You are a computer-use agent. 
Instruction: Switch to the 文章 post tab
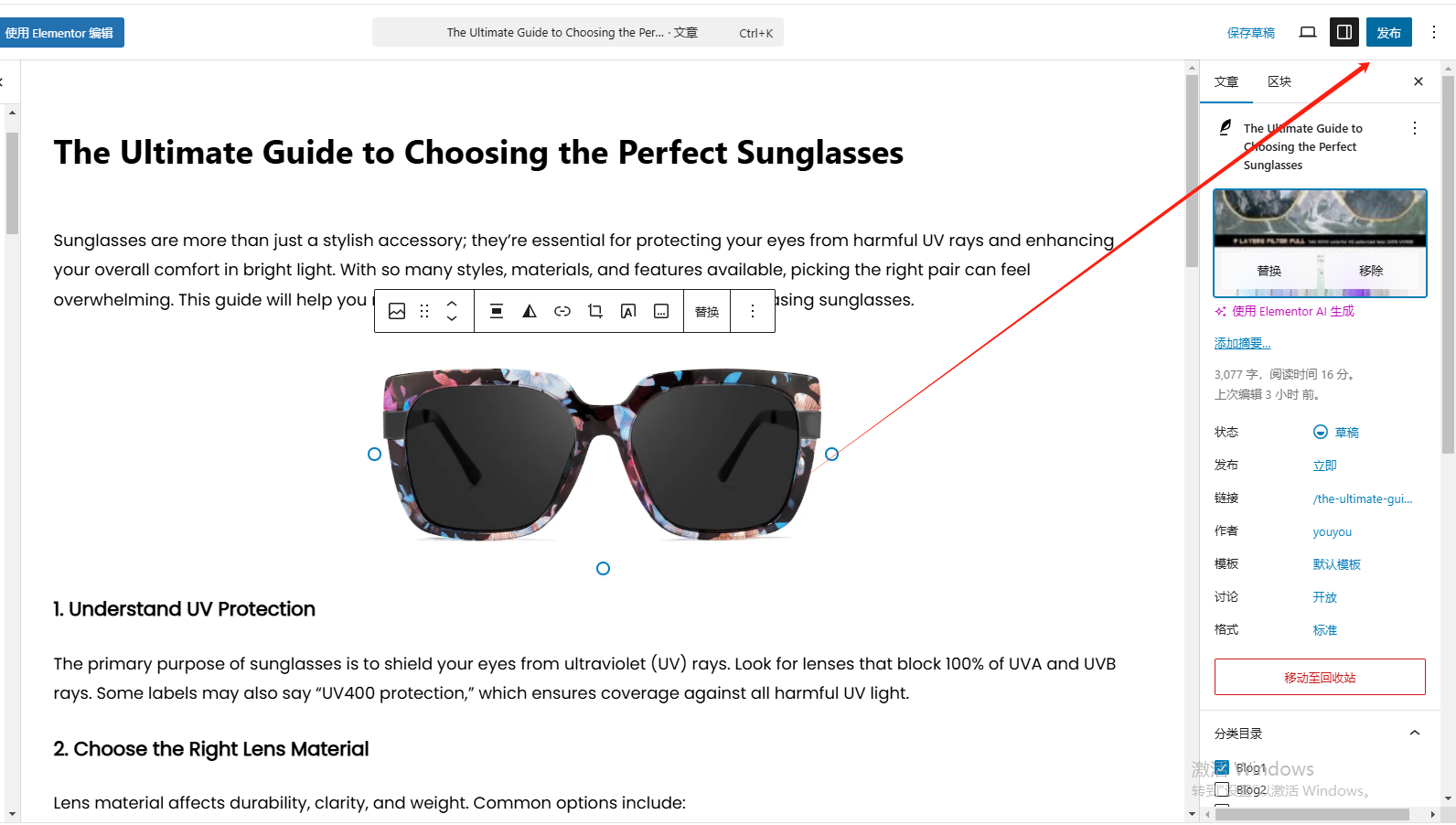coord(1226,81)
